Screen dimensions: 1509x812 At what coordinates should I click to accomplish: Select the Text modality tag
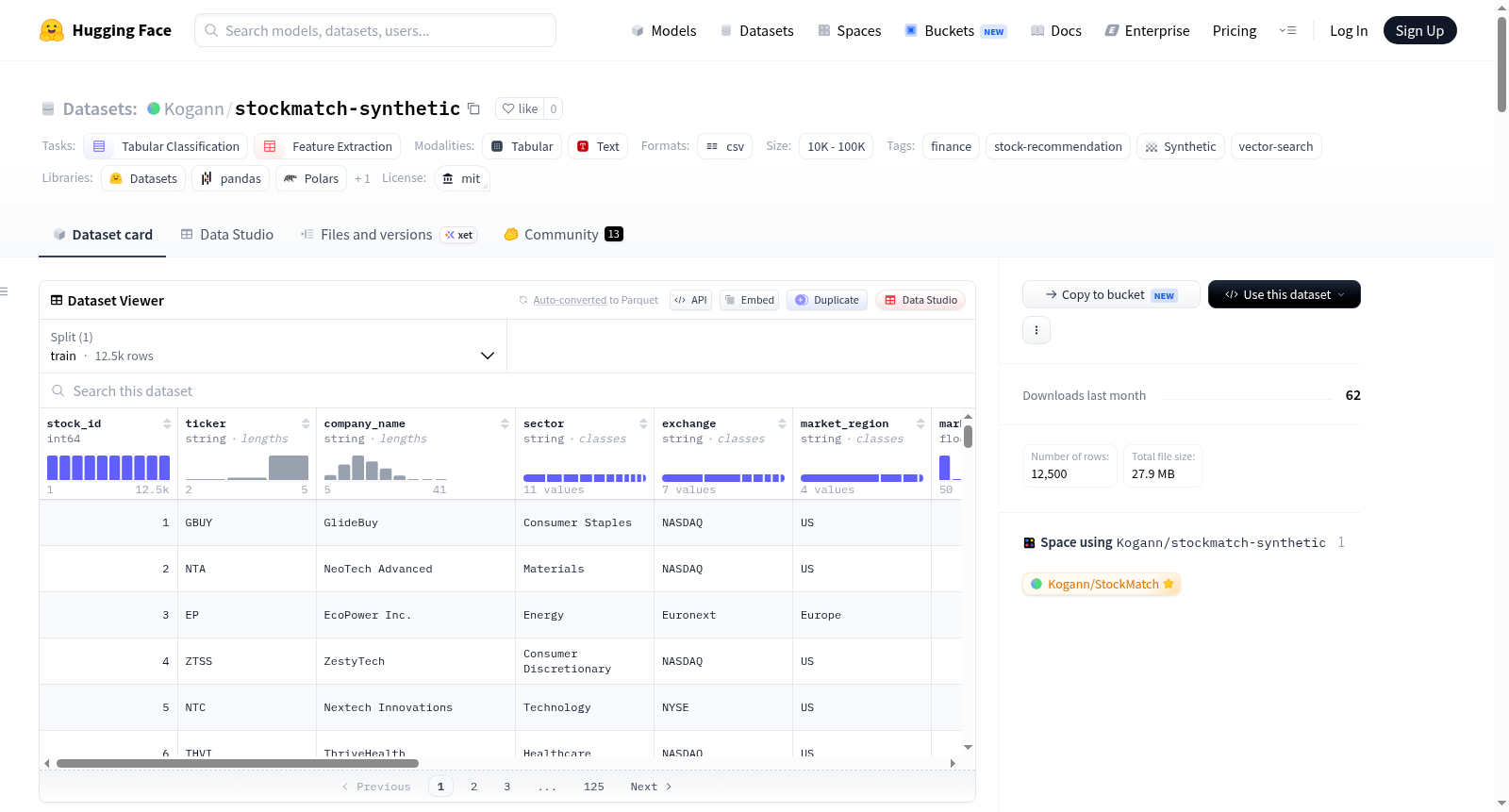click(598, 146)
